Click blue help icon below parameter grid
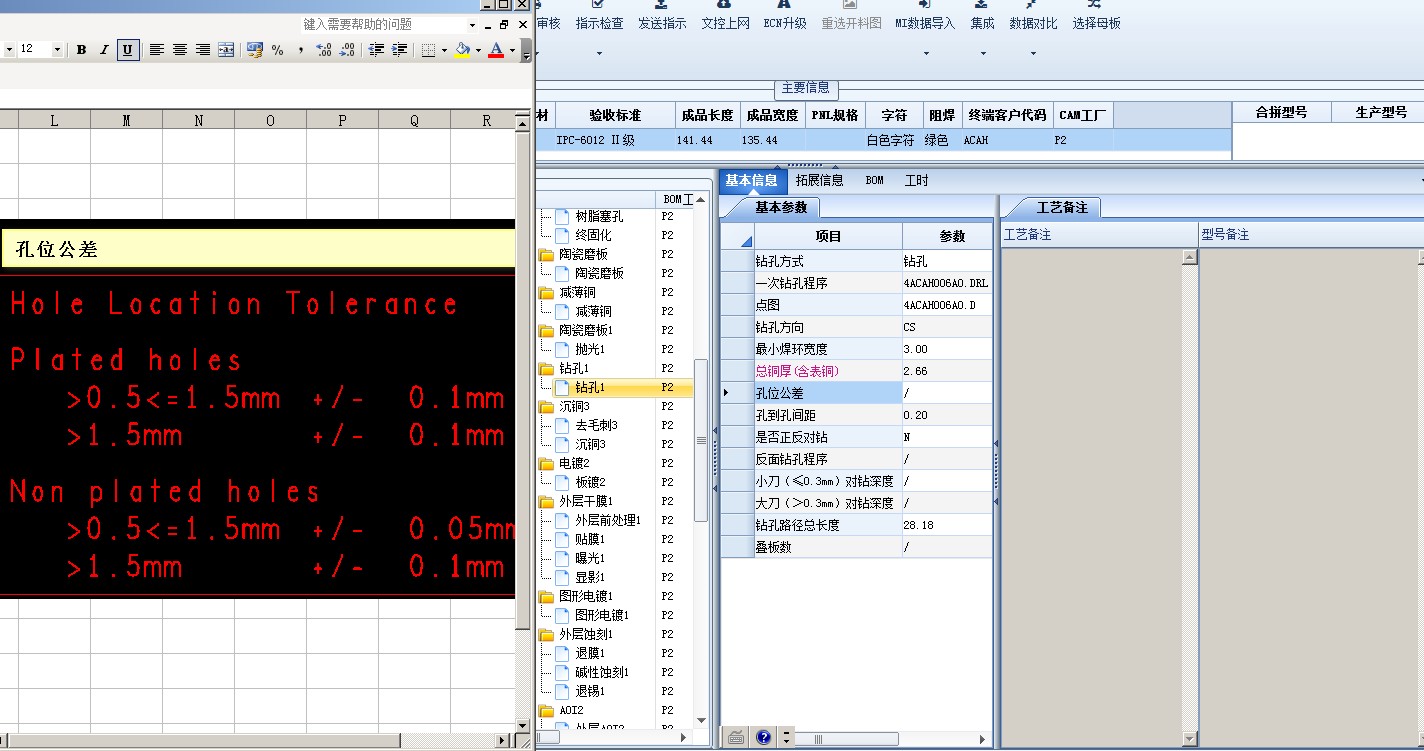Screen dimensions: 1424x751 [764, 738]
